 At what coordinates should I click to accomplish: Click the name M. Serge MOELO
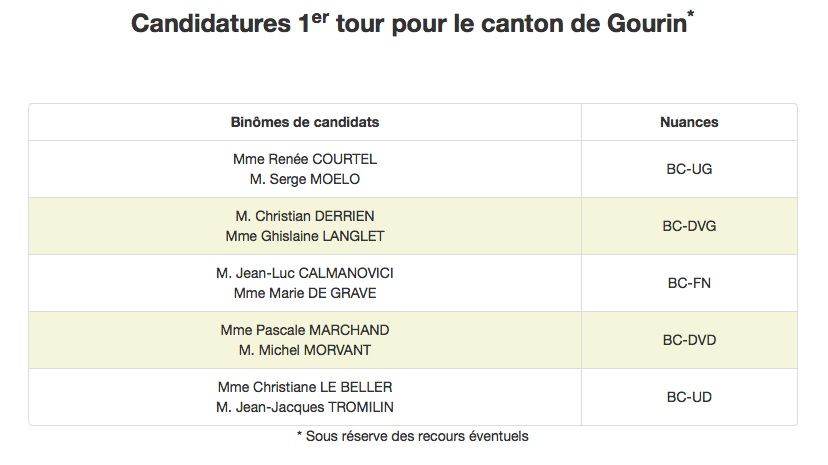[305, 179]
